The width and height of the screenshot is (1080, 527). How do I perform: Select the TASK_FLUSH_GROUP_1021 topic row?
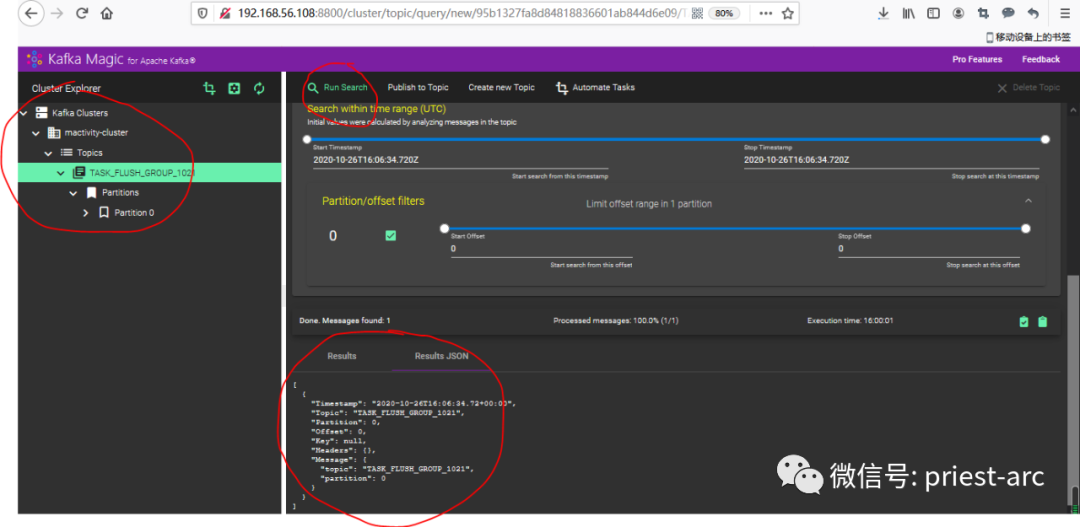tap(149, 173)
